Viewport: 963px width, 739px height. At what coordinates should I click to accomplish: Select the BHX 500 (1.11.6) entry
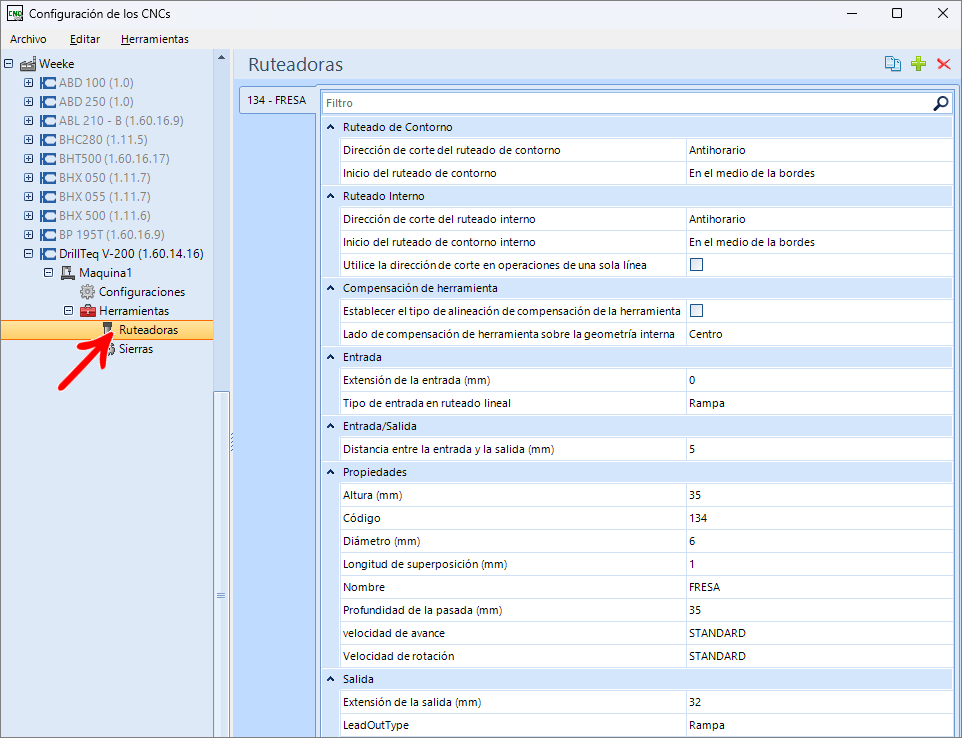104,216
